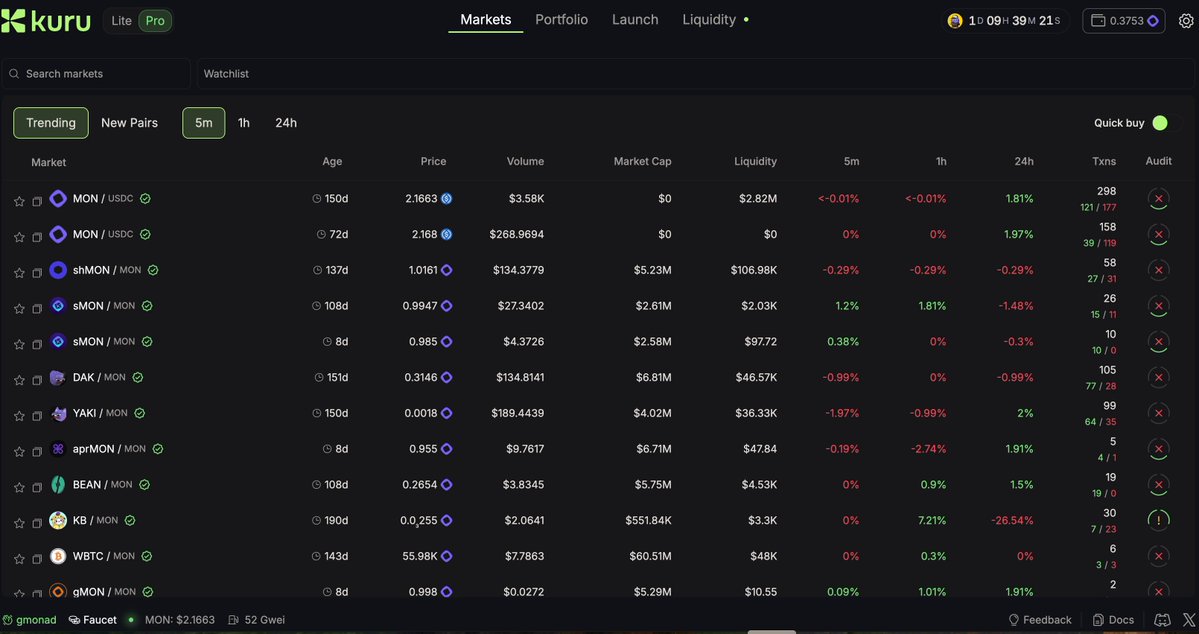Sort by Price column header
Image resolution: width=1199 pixels, height=634 pixels.
coord(434,161)
